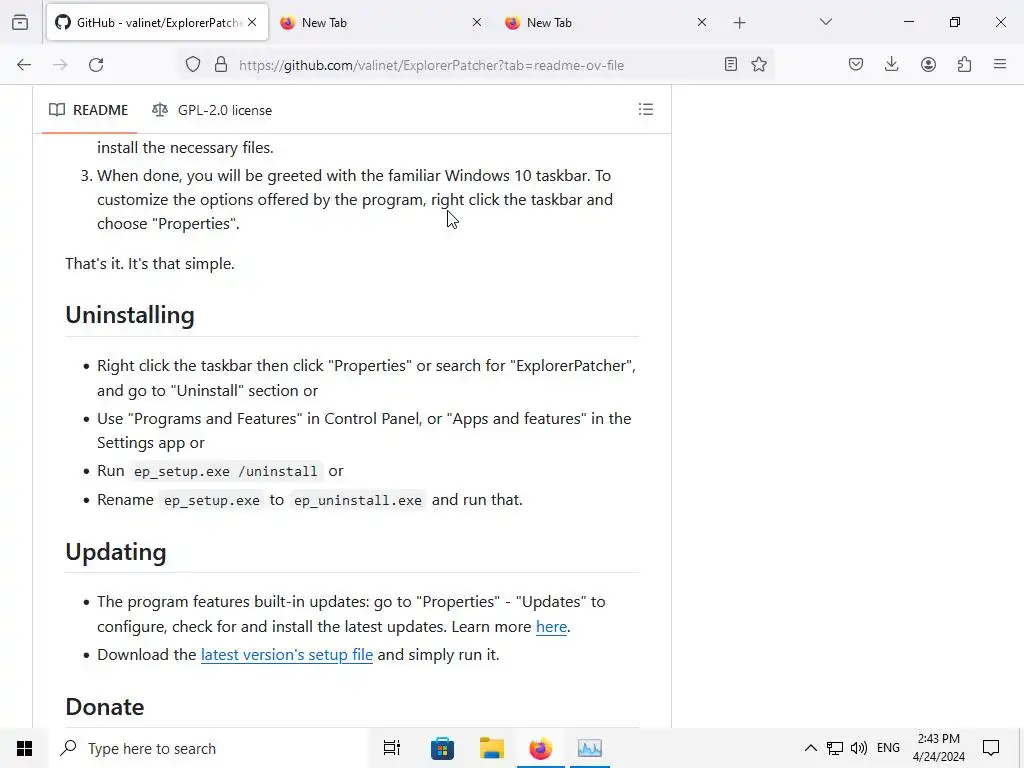Image resolution: width=1024 pixels, height=768 pixels.
Task: Select the README tab
Action: (x=89, y=110)
